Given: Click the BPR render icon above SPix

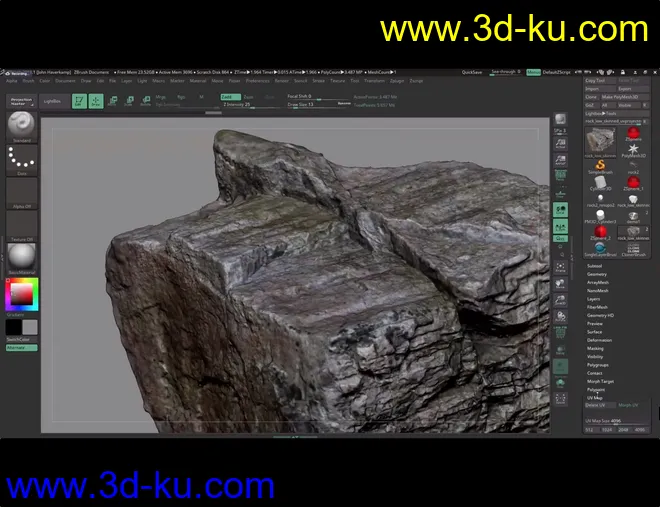Looking at the screenshot, I should 560,119.
